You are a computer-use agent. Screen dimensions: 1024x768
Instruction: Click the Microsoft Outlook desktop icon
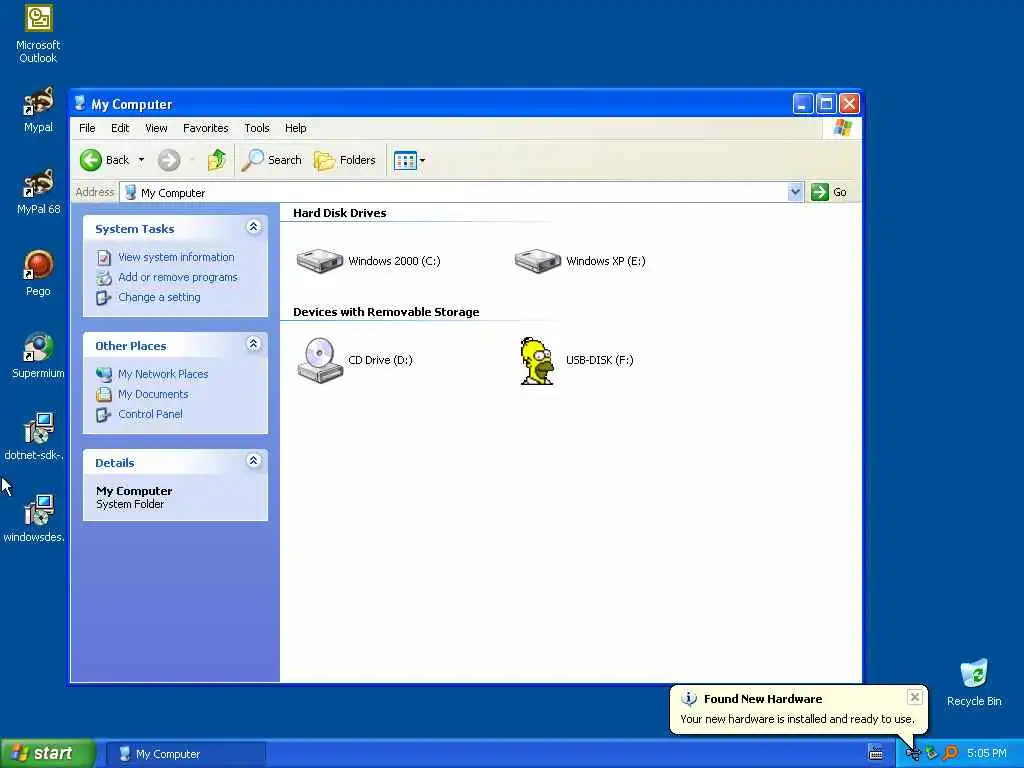point(38,34)
